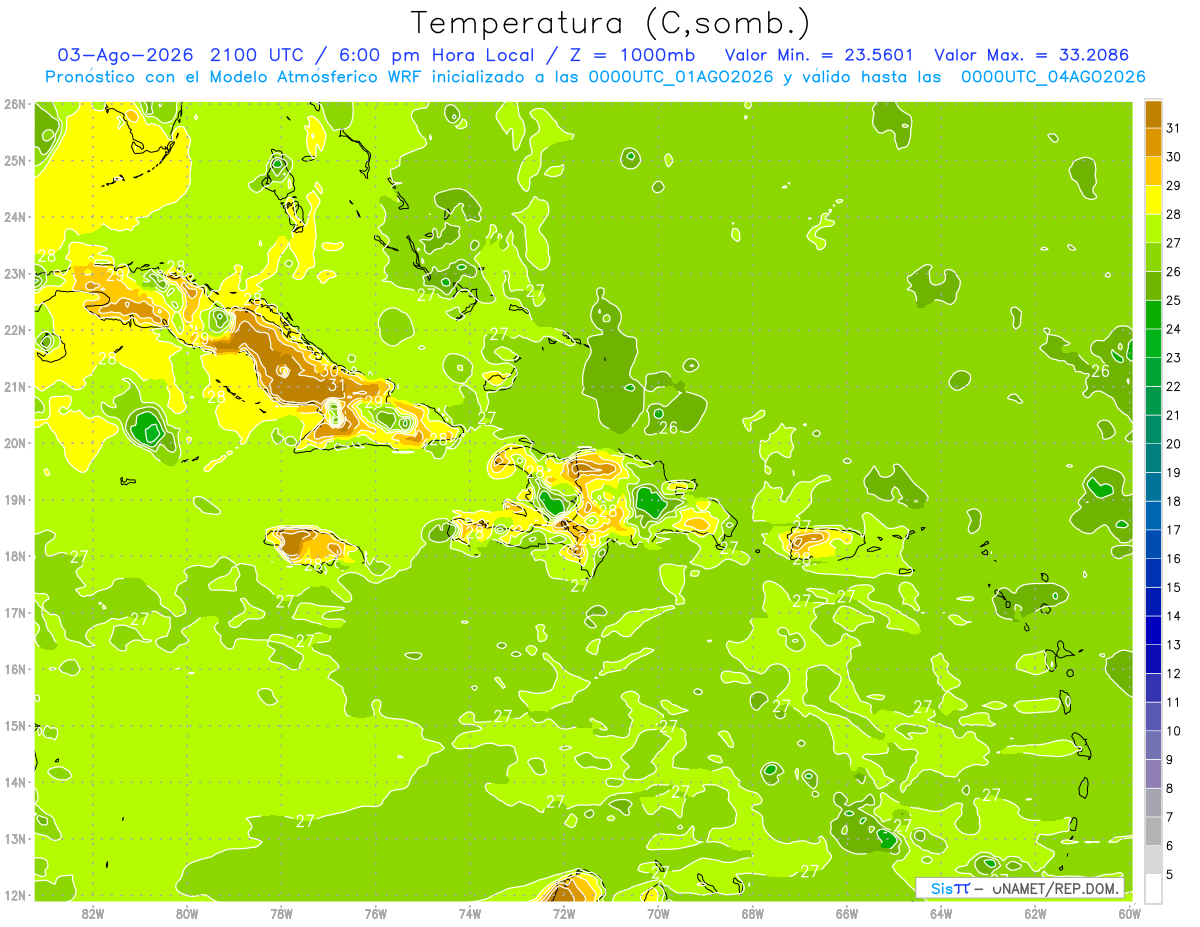Screen dimensions: 1200x927
Task: Click the longitude axis label "72W"
Action: pyautogui.click(x=564, y=914)
